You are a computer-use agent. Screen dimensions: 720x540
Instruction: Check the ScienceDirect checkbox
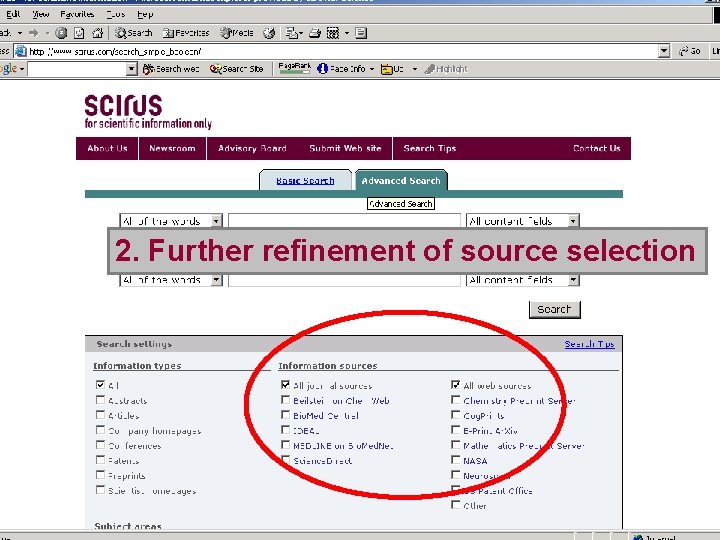286,460
